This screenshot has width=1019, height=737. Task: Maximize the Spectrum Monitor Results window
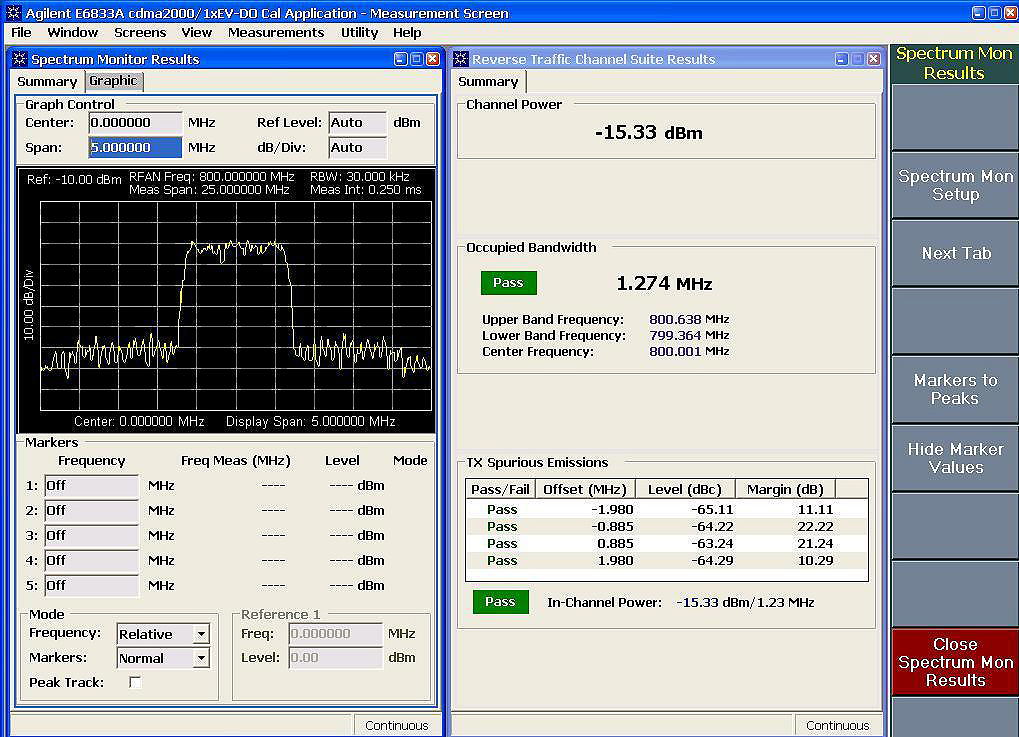point(417,59)
